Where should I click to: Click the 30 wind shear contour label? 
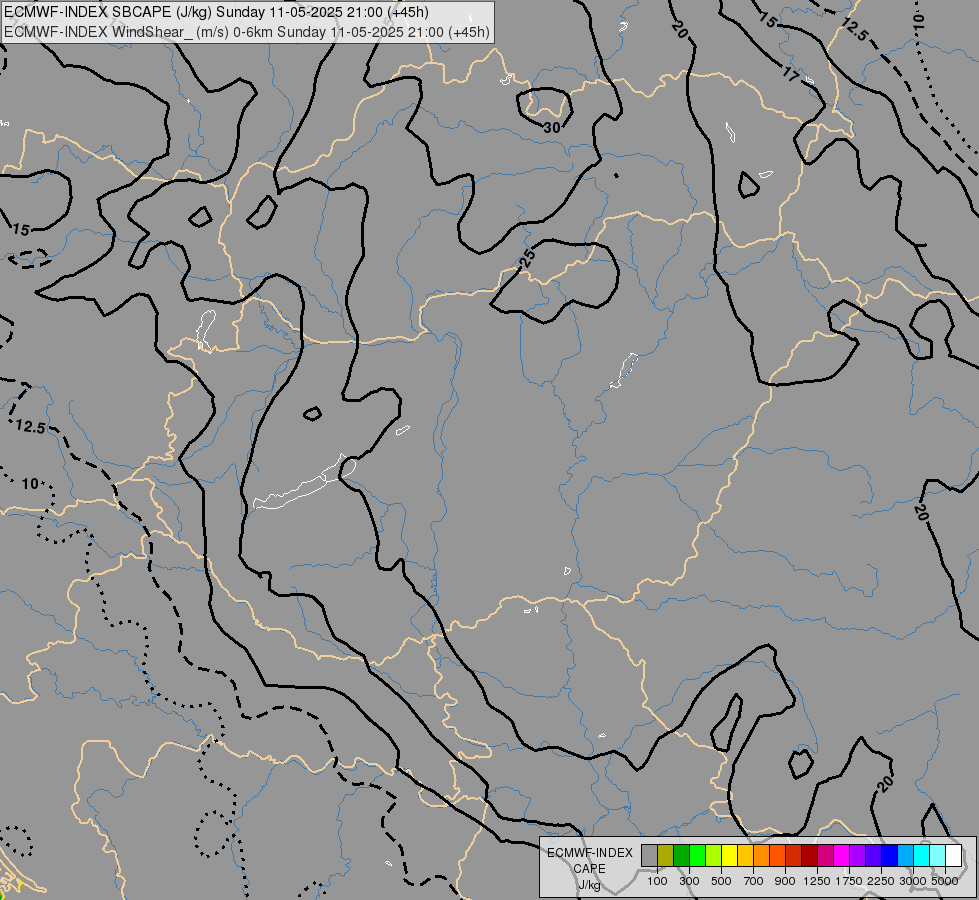552,127
